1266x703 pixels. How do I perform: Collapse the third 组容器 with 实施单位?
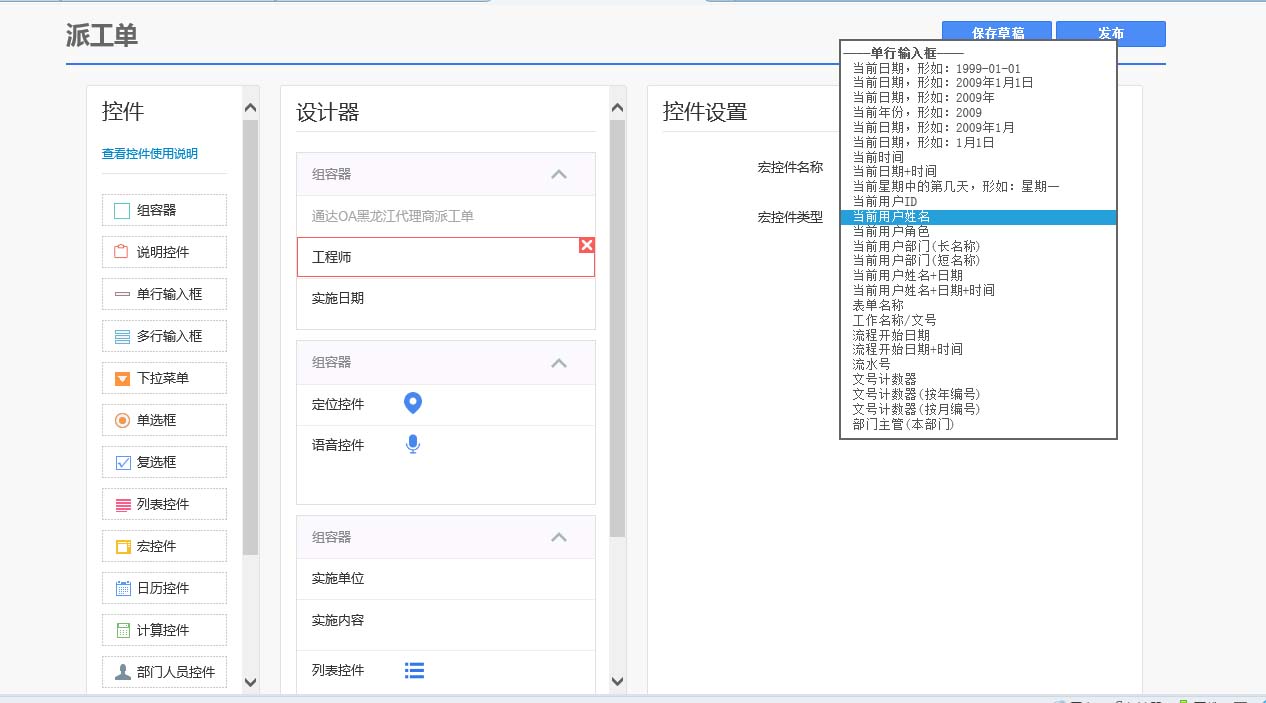pyautogui.click(x=559, y=538)
